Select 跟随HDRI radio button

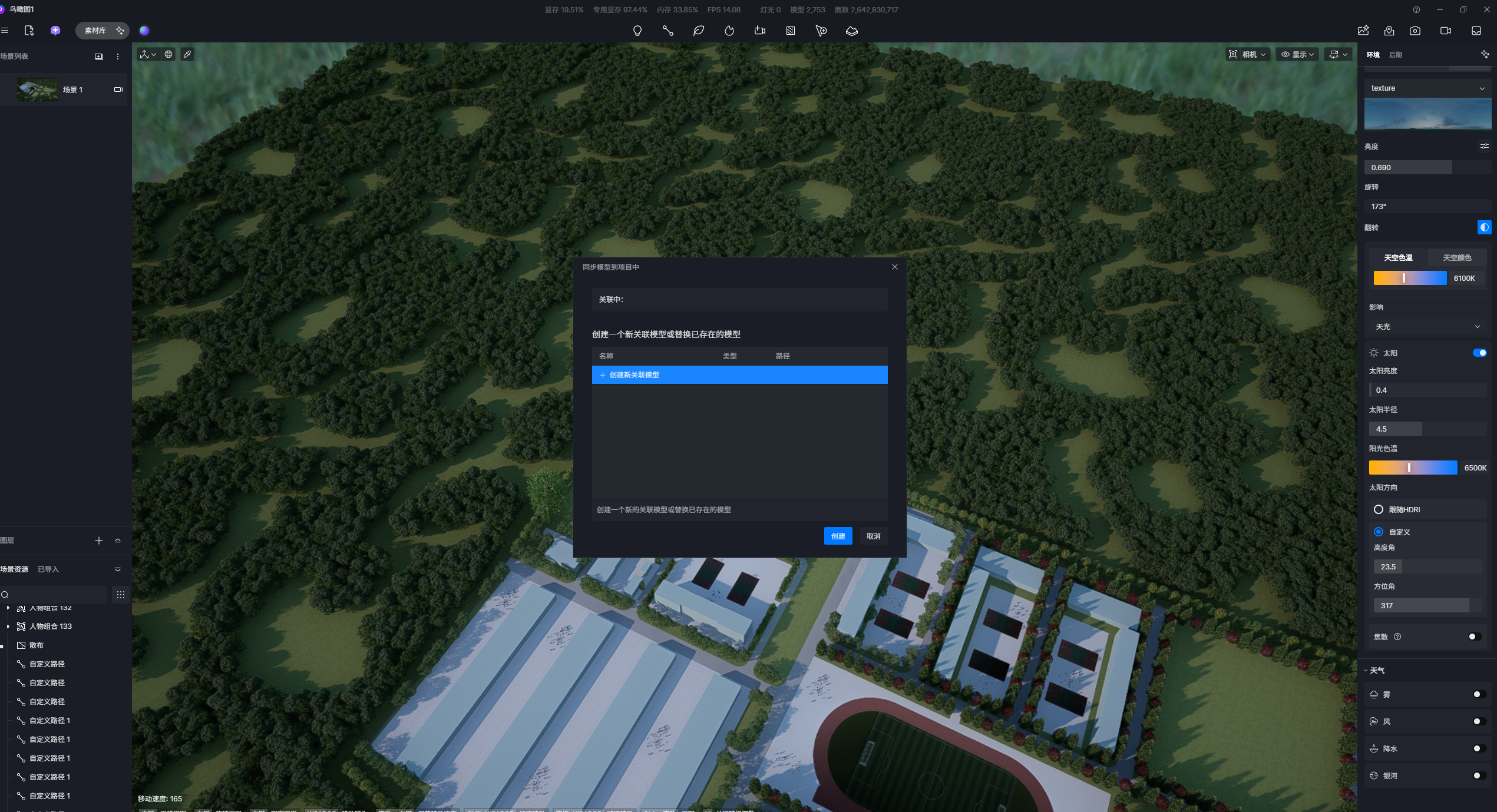1379,509
